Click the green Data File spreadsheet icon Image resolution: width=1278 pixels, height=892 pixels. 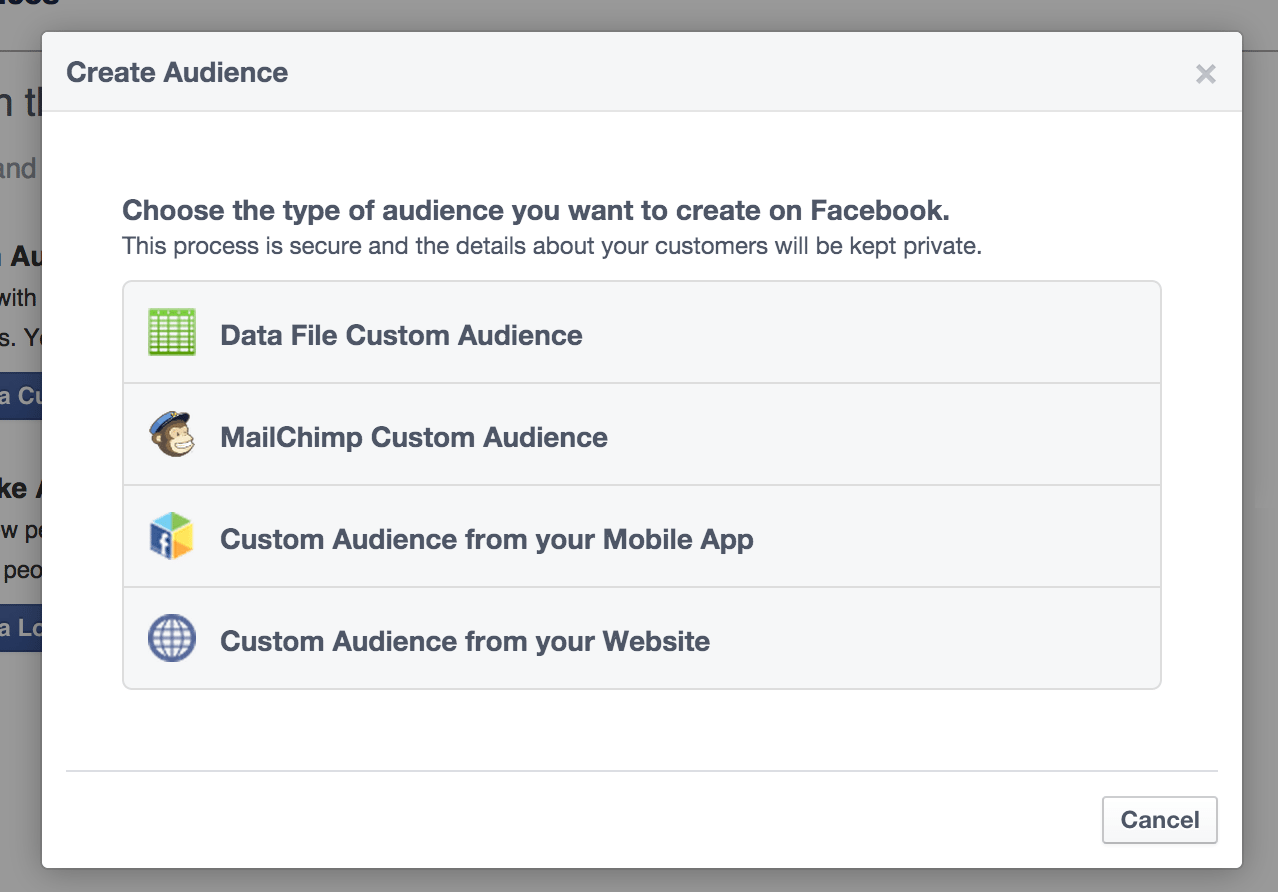171,331
